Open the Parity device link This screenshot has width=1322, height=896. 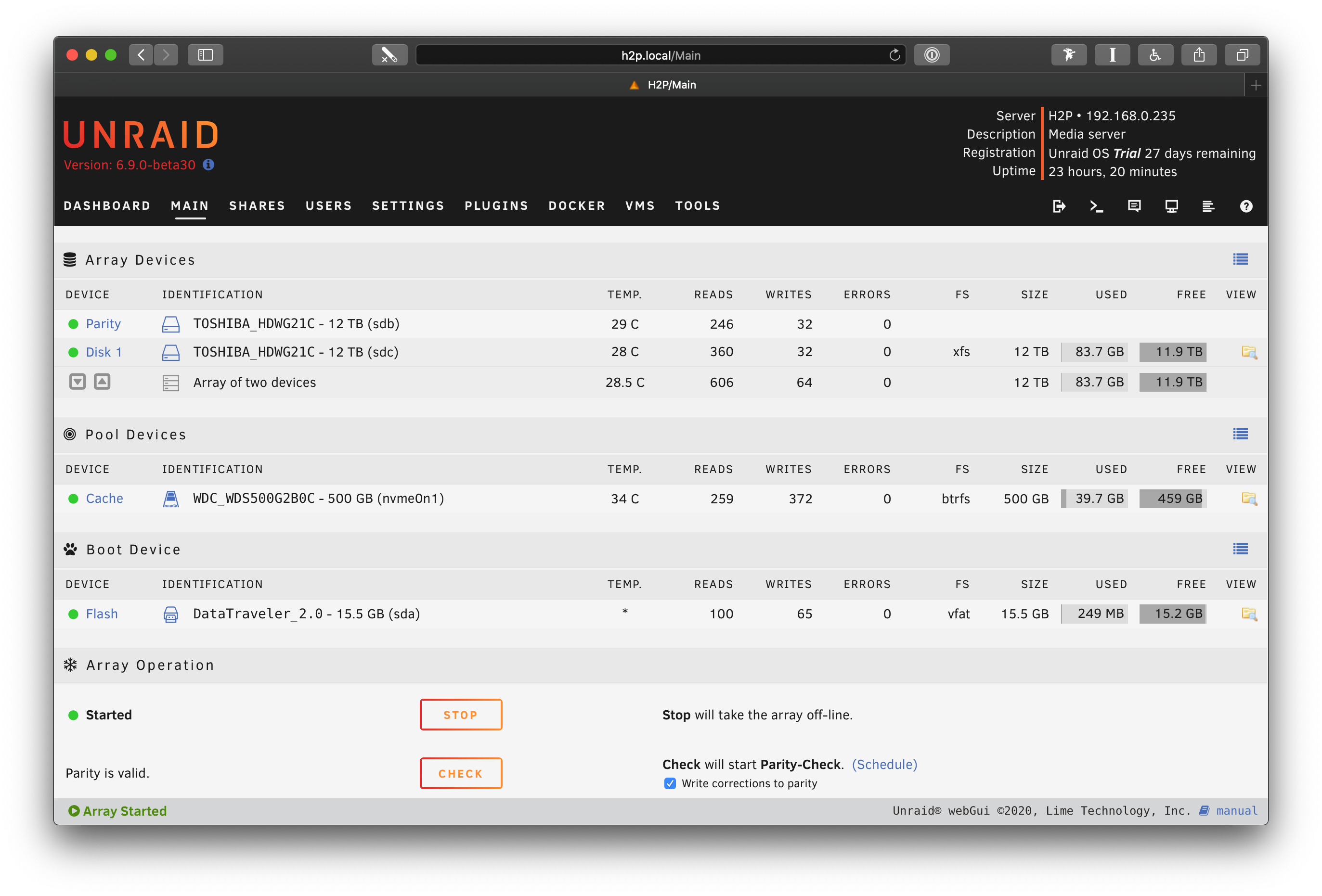[x=103, y=324]
